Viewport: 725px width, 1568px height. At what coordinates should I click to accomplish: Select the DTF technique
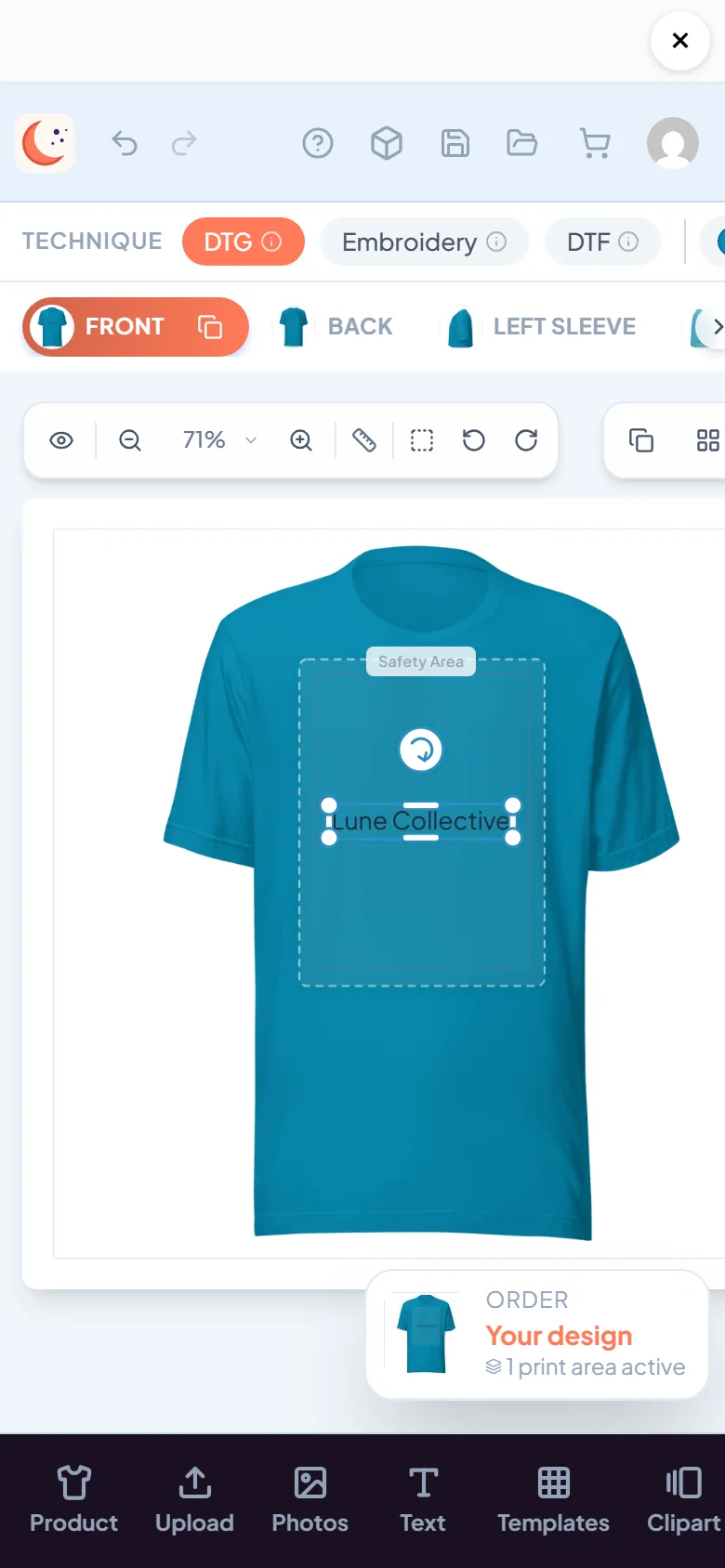tap(603, 242)
